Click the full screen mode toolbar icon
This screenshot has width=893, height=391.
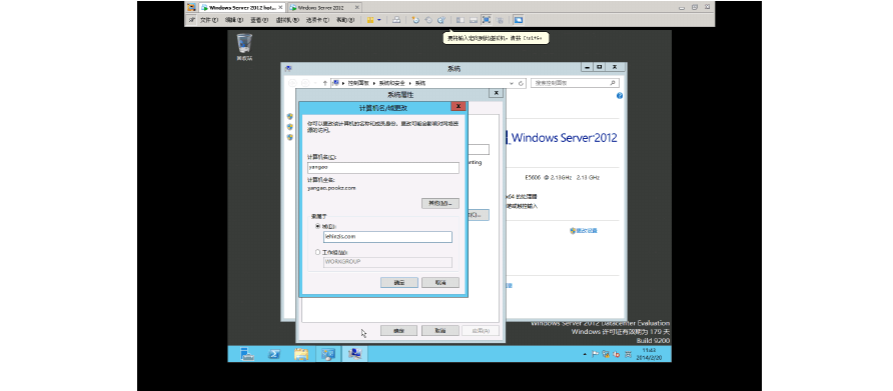pos(486,20)
